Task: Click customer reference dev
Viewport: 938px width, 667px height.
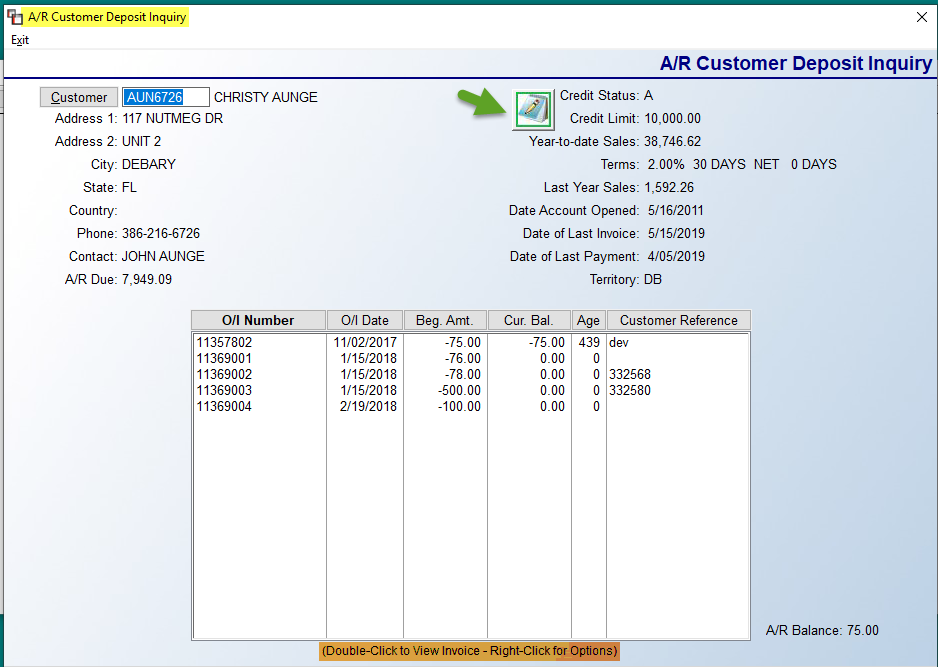Action: (619, 342)
